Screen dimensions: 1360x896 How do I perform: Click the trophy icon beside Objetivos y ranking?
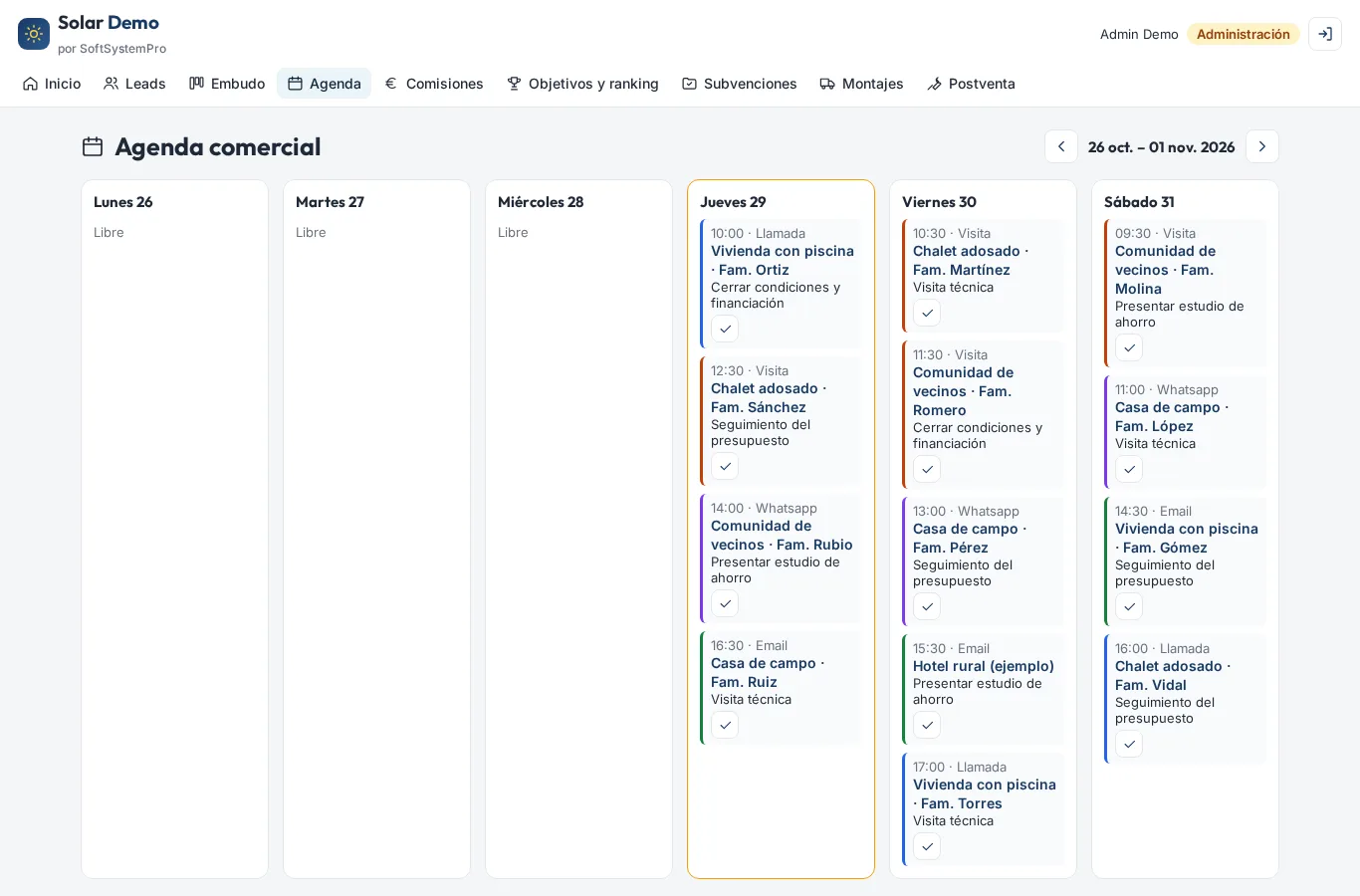tap(514, 84)
